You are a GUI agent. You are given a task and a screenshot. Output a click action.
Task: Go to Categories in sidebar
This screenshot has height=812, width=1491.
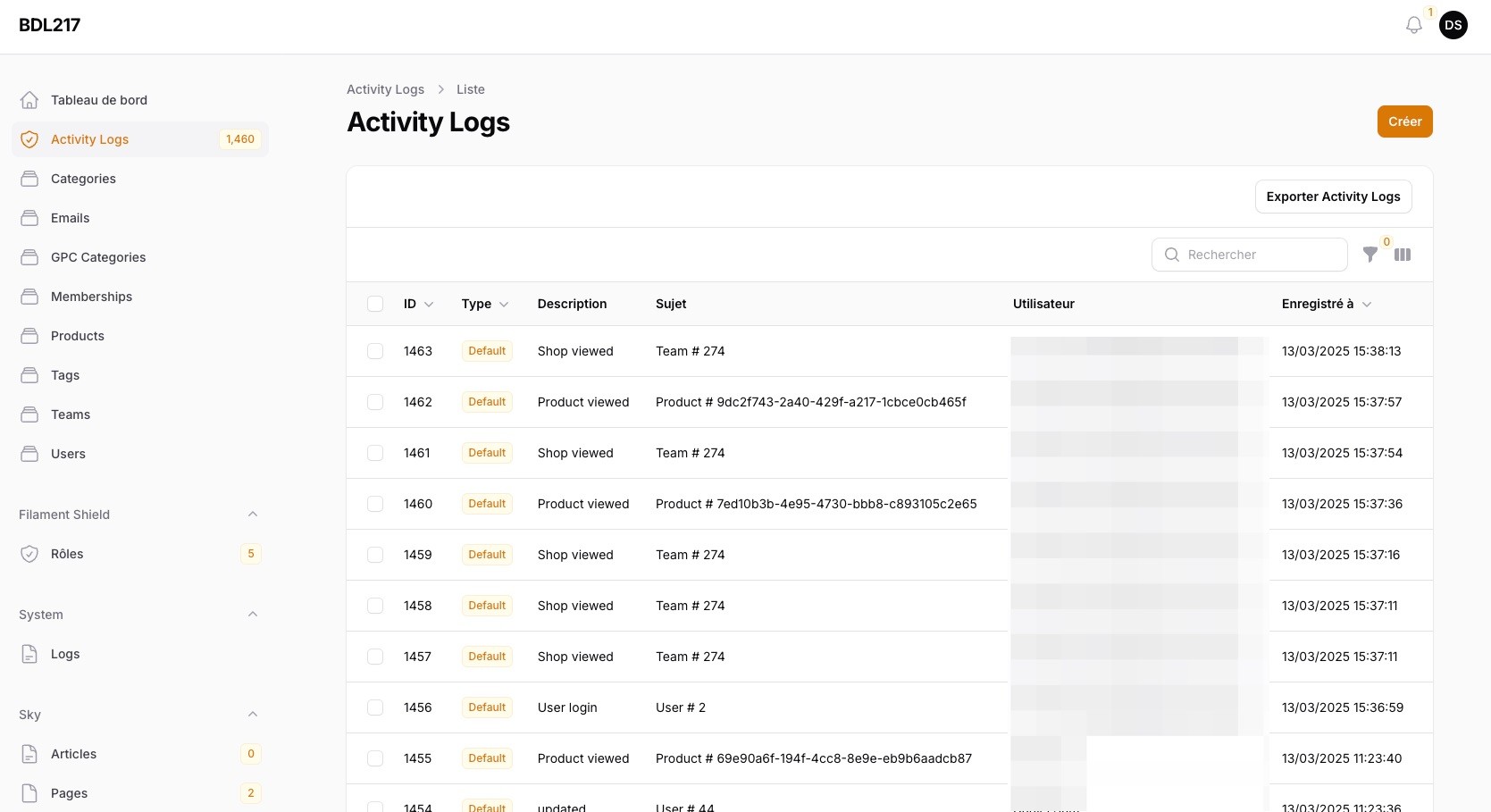click(140, 179)
